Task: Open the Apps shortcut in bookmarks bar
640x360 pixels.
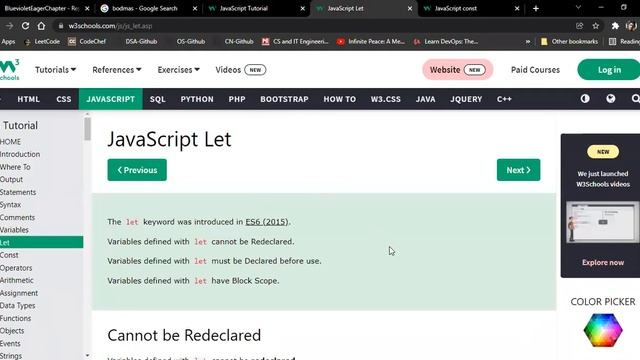Action: point(8,41)
